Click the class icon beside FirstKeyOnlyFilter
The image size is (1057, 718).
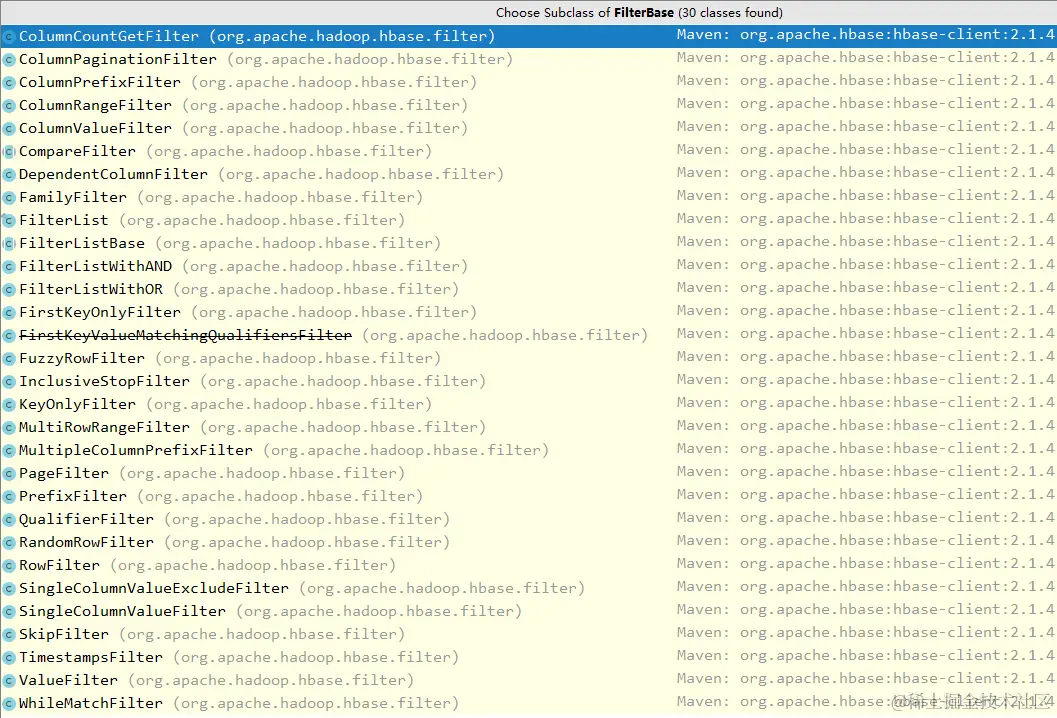[x=9, y=312]
